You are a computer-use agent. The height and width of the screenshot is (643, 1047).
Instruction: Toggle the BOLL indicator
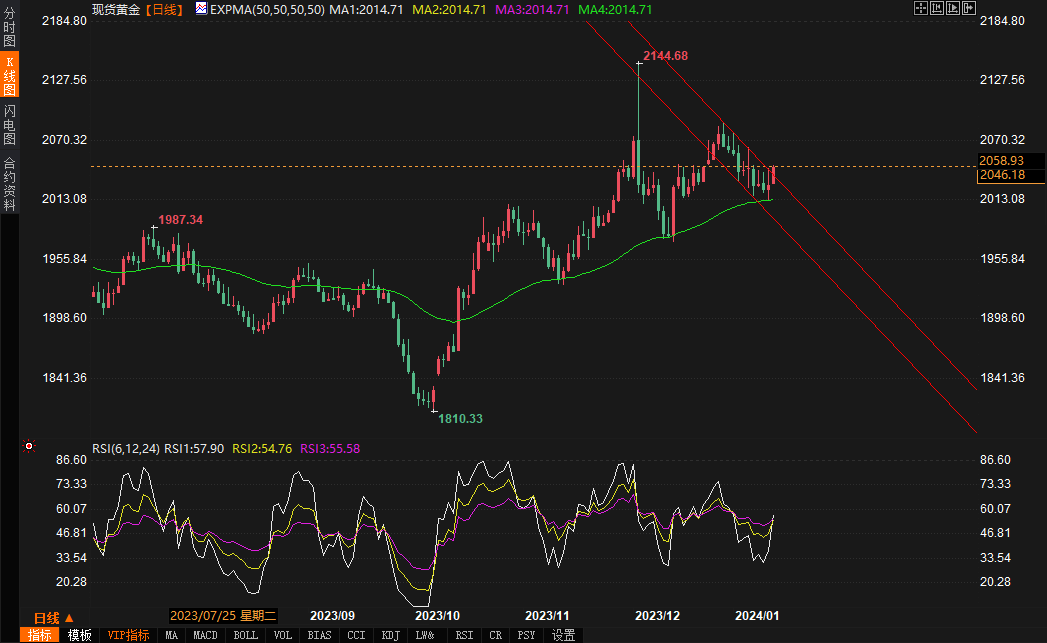tap(245, 635)
